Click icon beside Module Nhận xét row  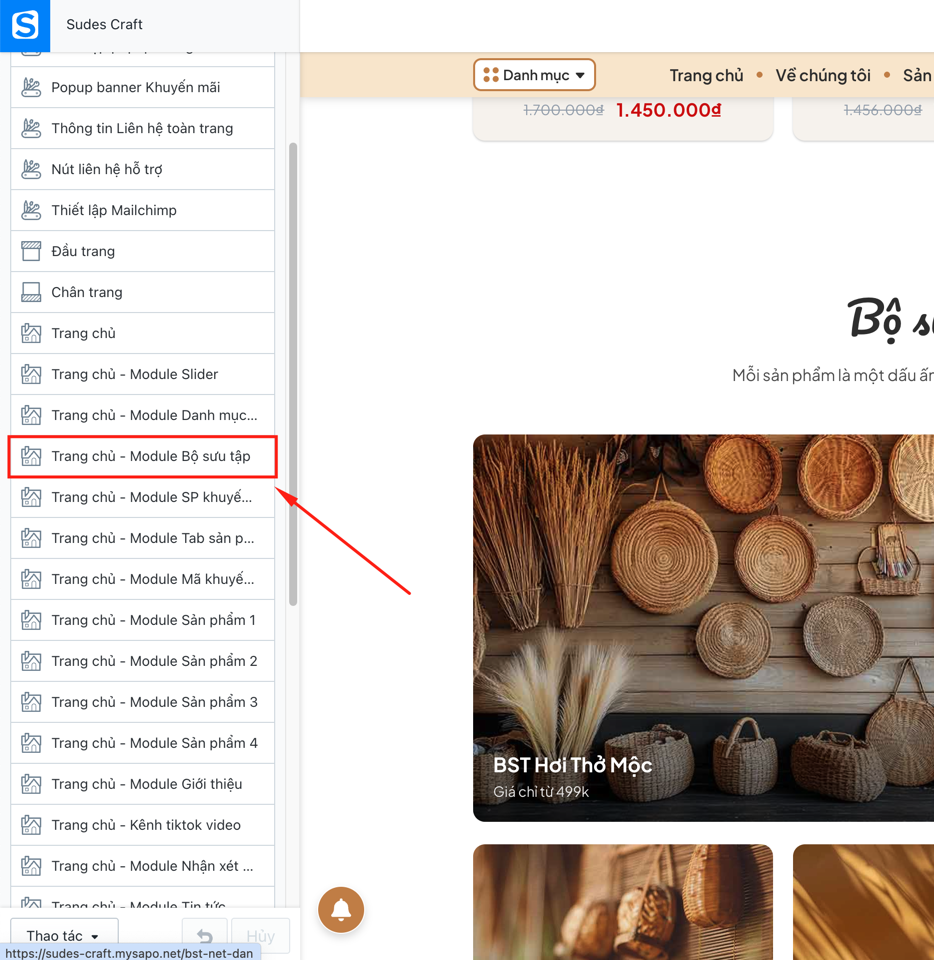coord(31,867)
